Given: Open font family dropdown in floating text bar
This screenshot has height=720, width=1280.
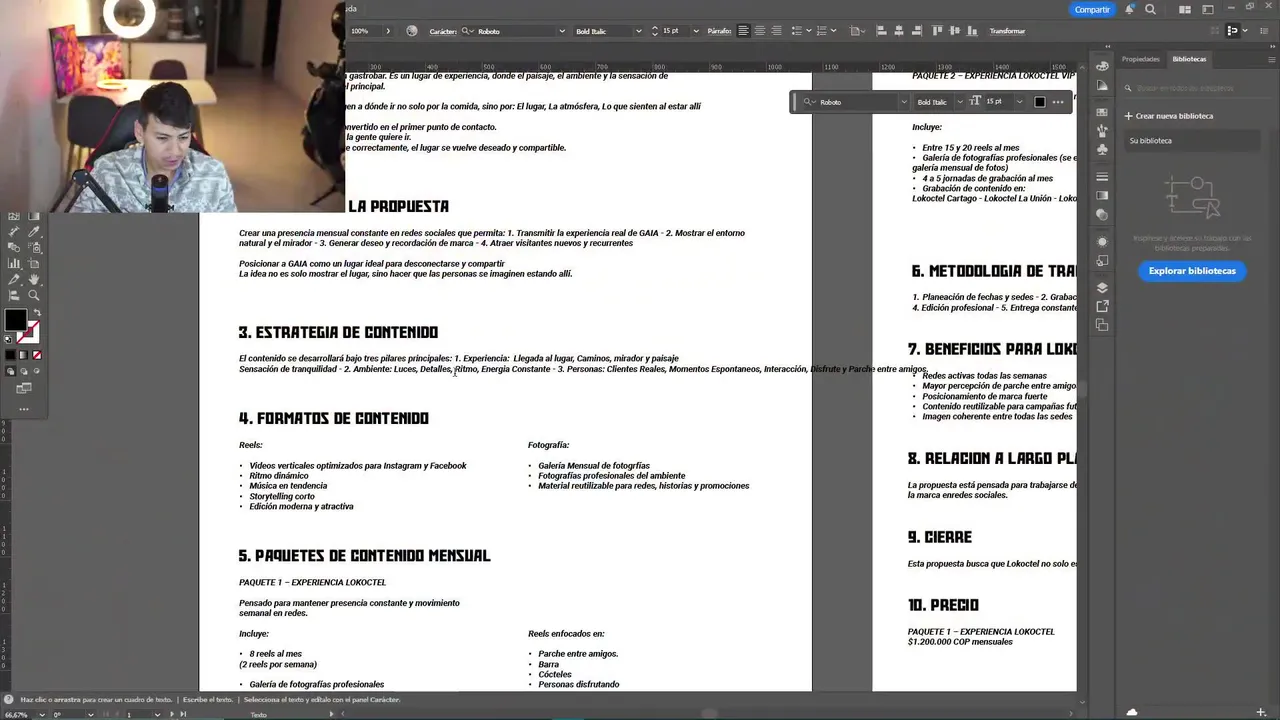Looking at the screenshot, I should click(903, 102).
